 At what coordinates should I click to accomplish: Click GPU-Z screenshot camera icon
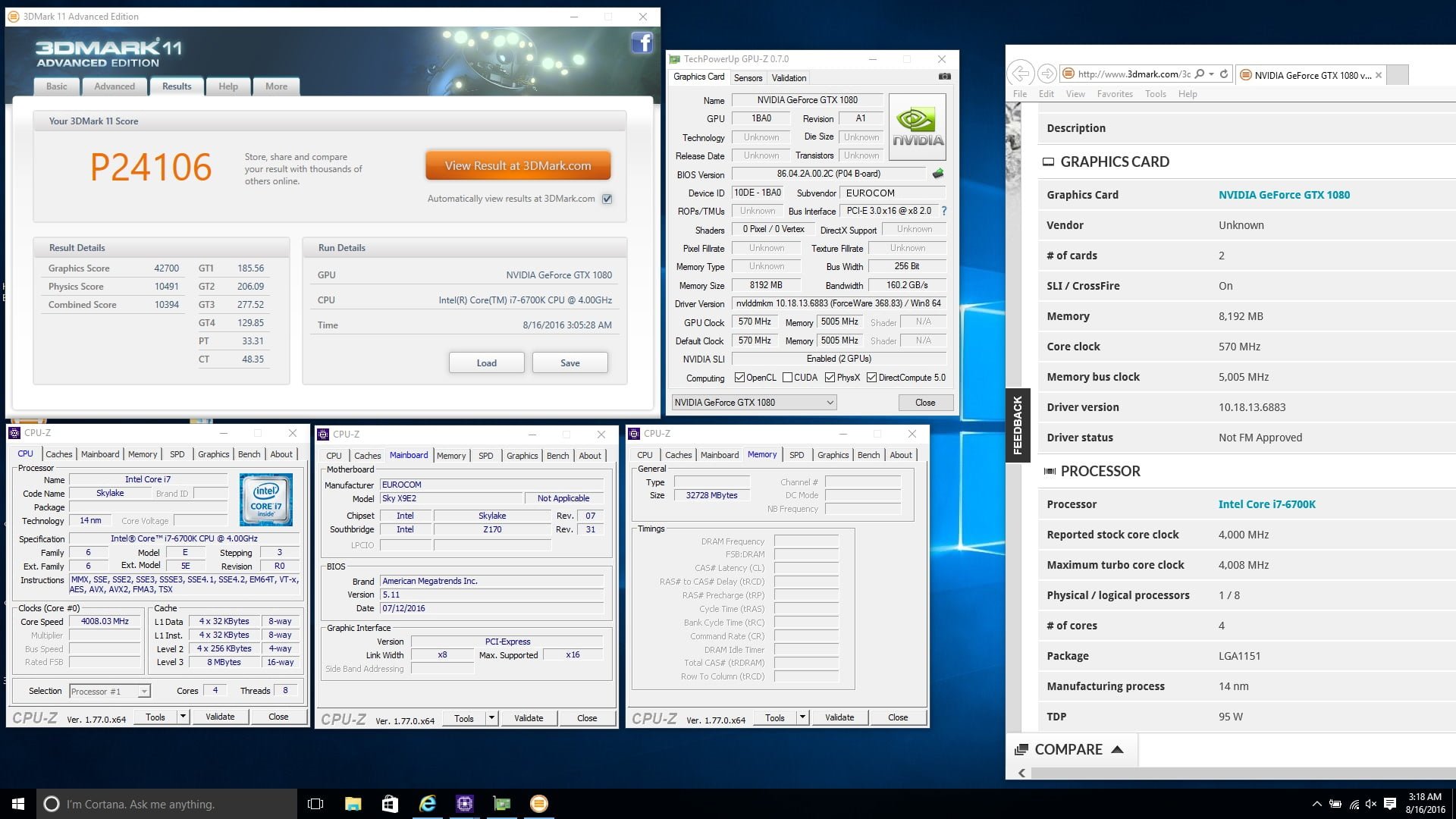[x=944, y=77]
